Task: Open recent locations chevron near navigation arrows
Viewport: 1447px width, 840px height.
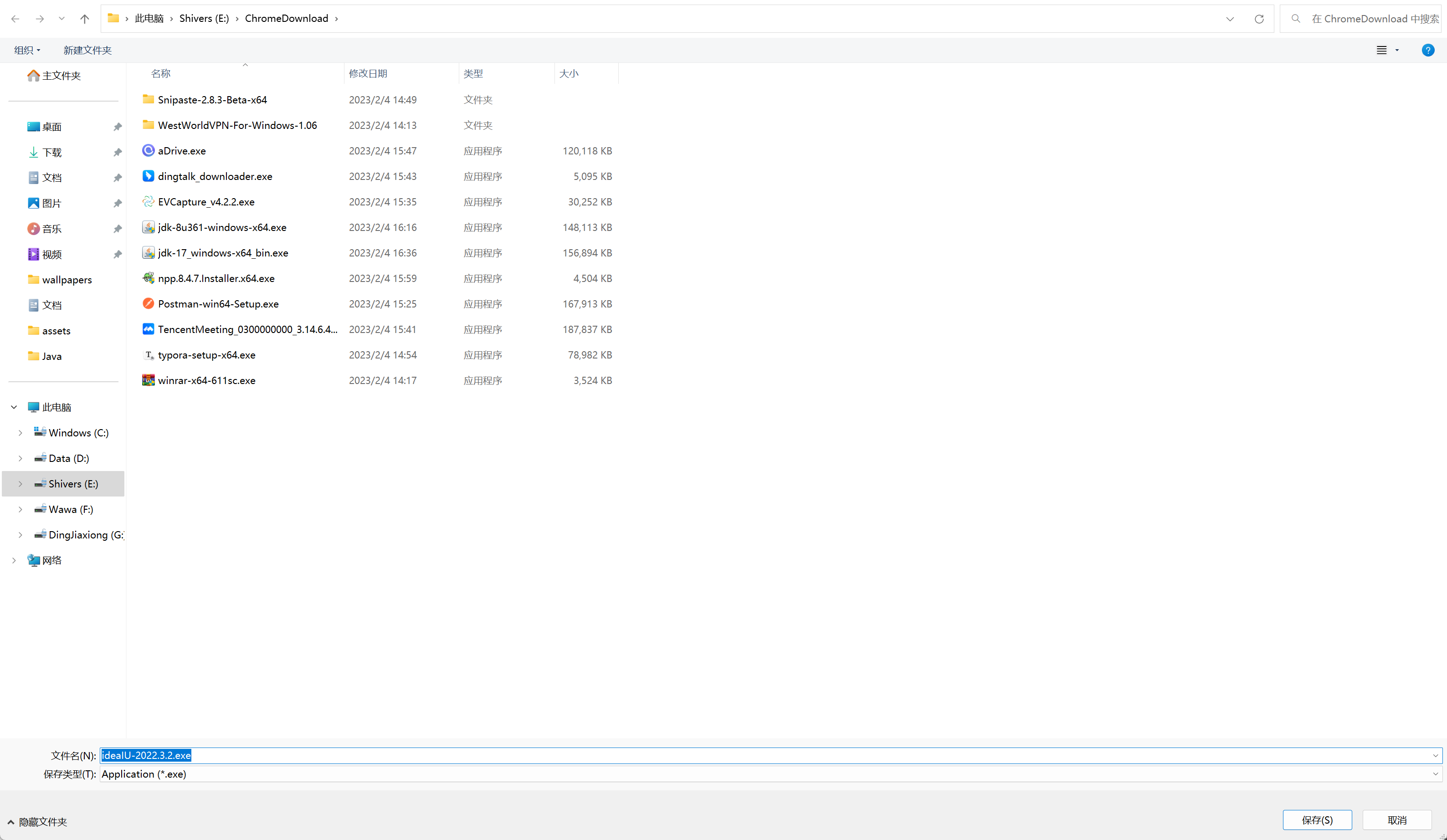Action: tap(62, 19)
